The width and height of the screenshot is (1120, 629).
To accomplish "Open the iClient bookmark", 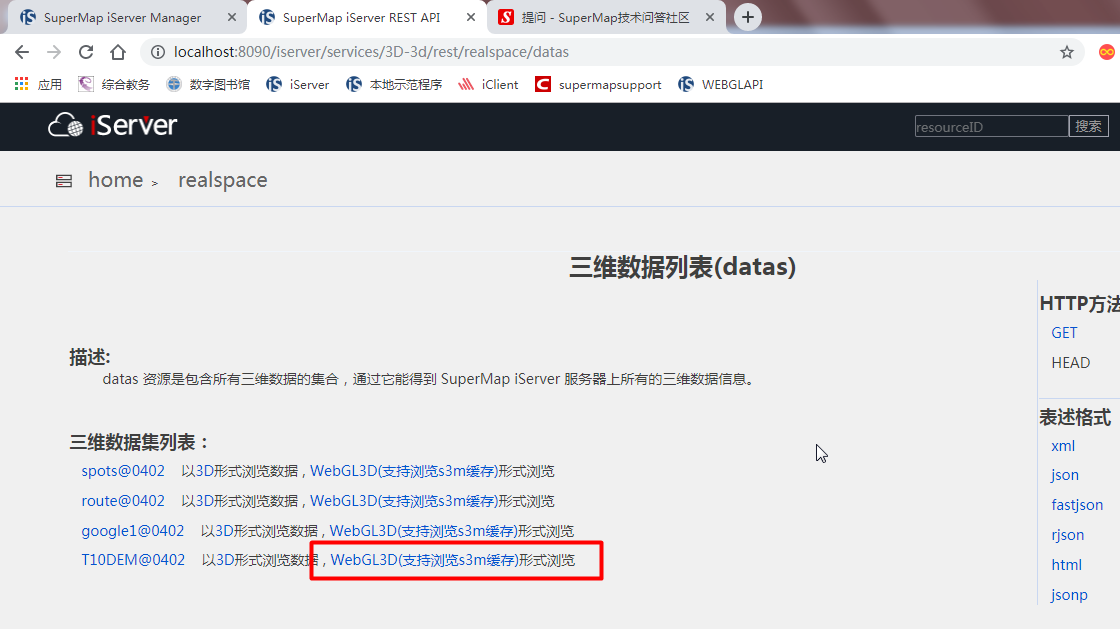I will click(489, 84).
